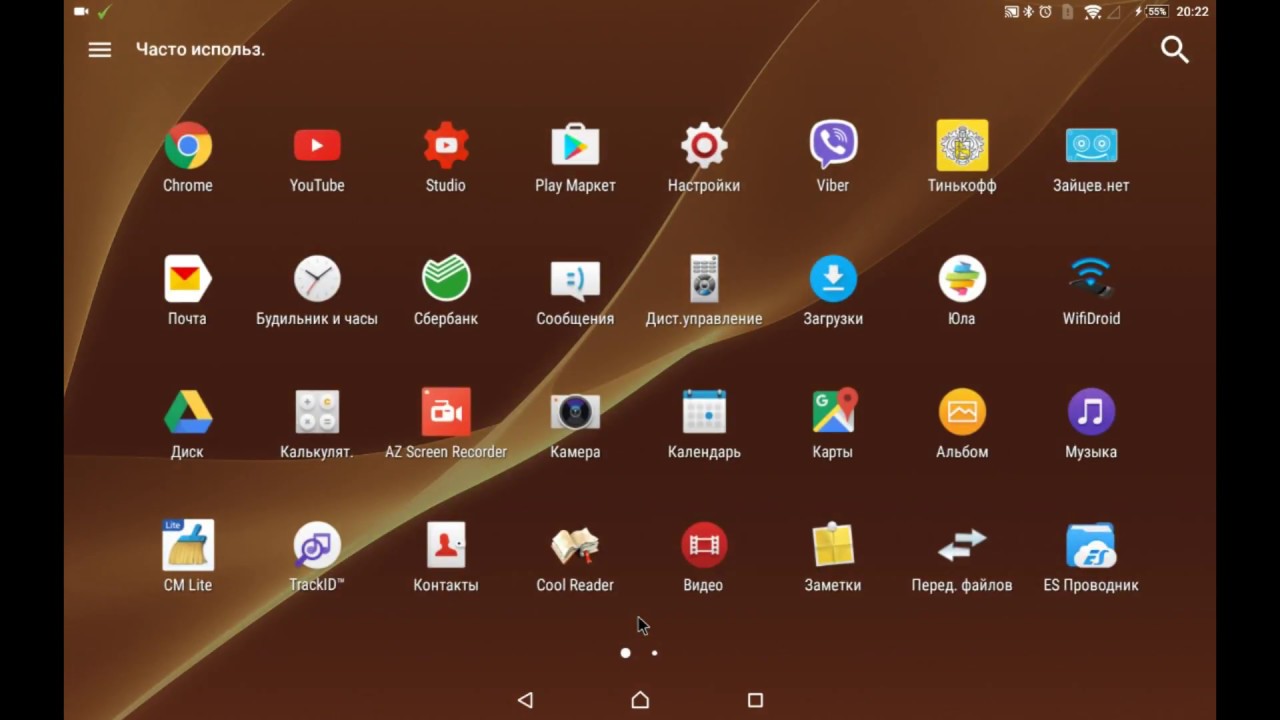This screenshot has height=720, width=1280.
Task: Open the Почта mail app
Action: pos(188,279)
